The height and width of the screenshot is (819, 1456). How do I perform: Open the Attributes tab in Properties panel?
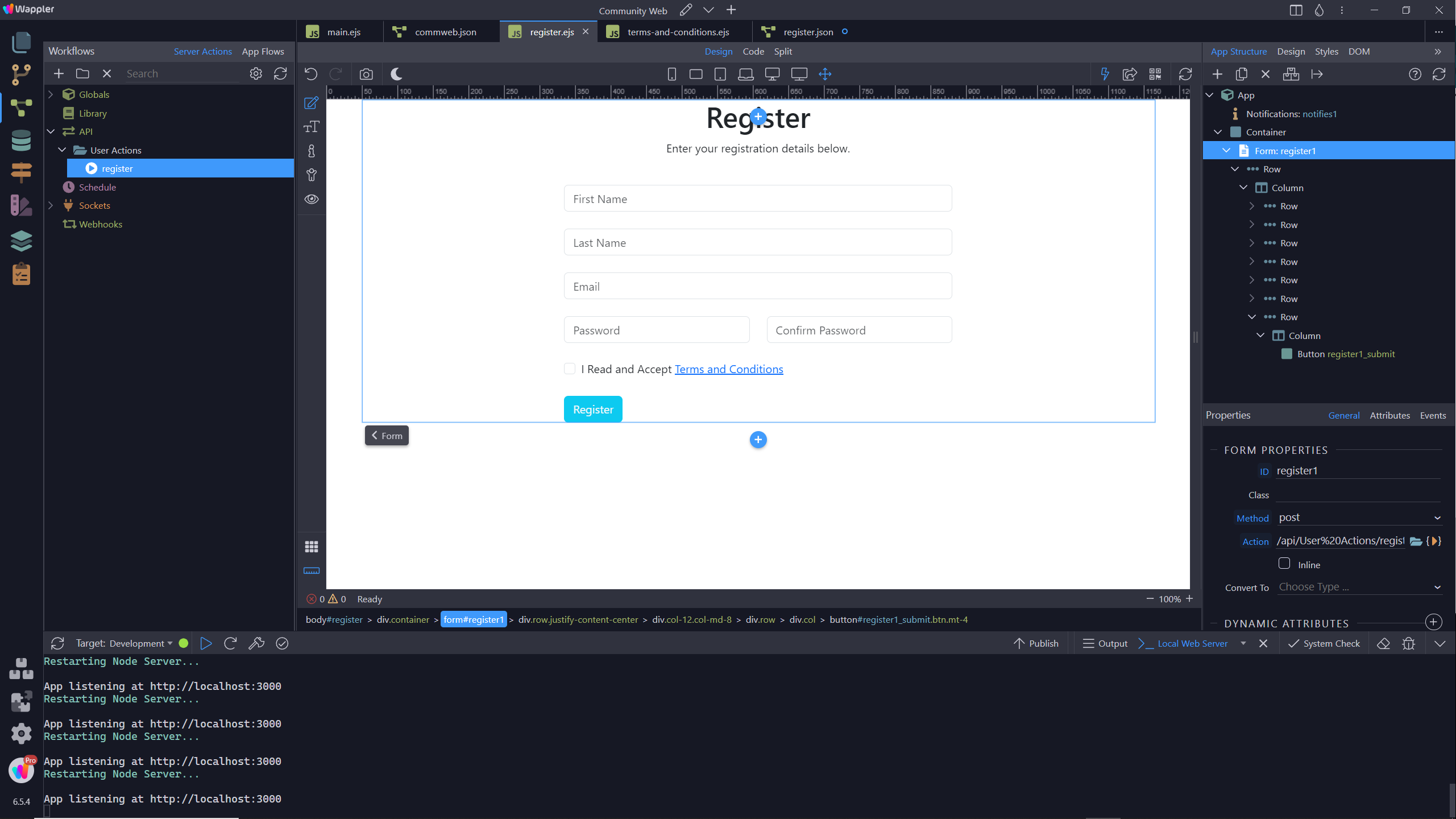point(1389,415)
